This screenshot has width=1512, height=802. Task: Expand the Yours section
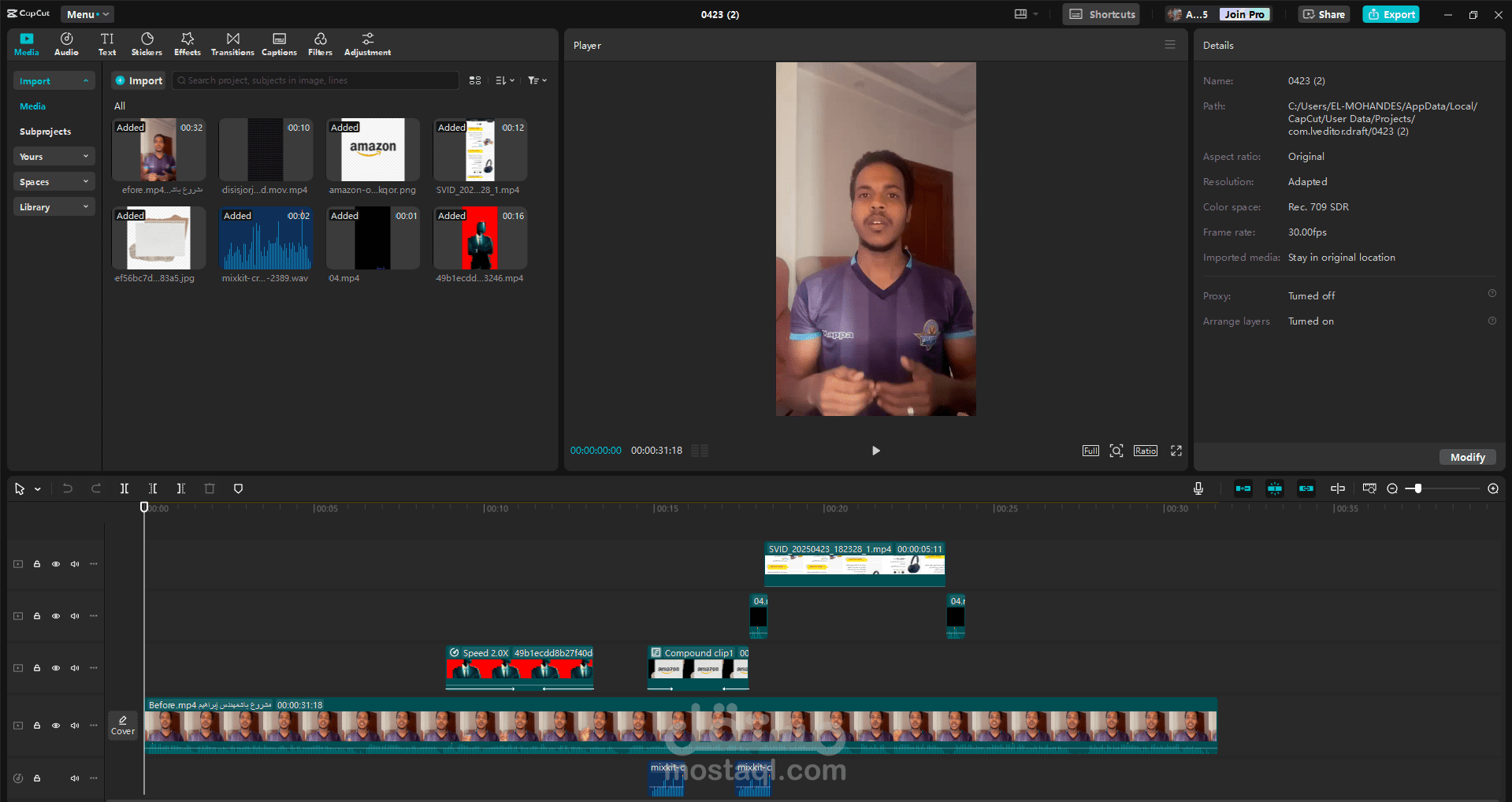pos(54,157)
